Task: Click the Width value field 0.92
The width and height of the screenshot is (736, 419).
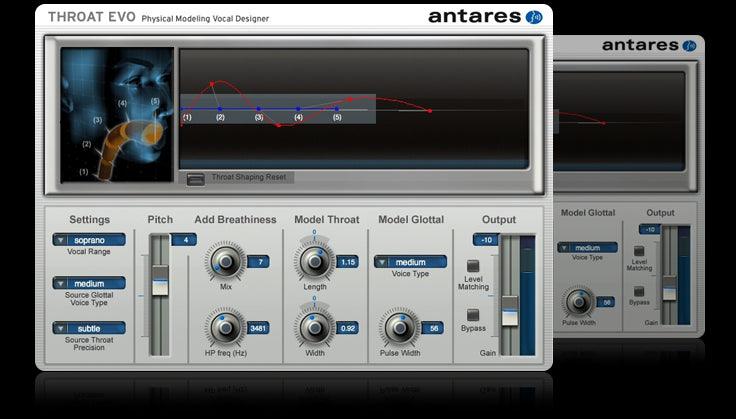Action: pyautogui.click(x=348, y=328)
